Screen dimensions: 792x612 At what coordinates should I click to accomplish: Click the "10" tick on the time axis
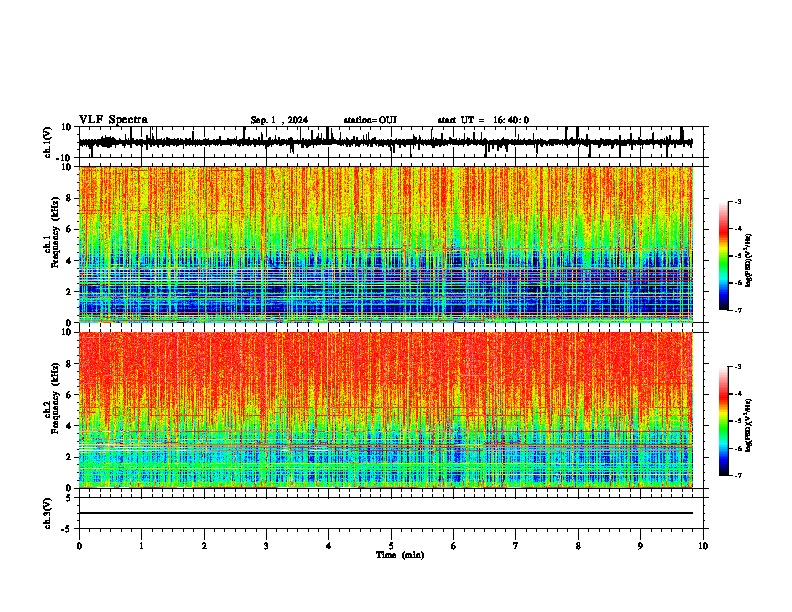click(703, 546)
